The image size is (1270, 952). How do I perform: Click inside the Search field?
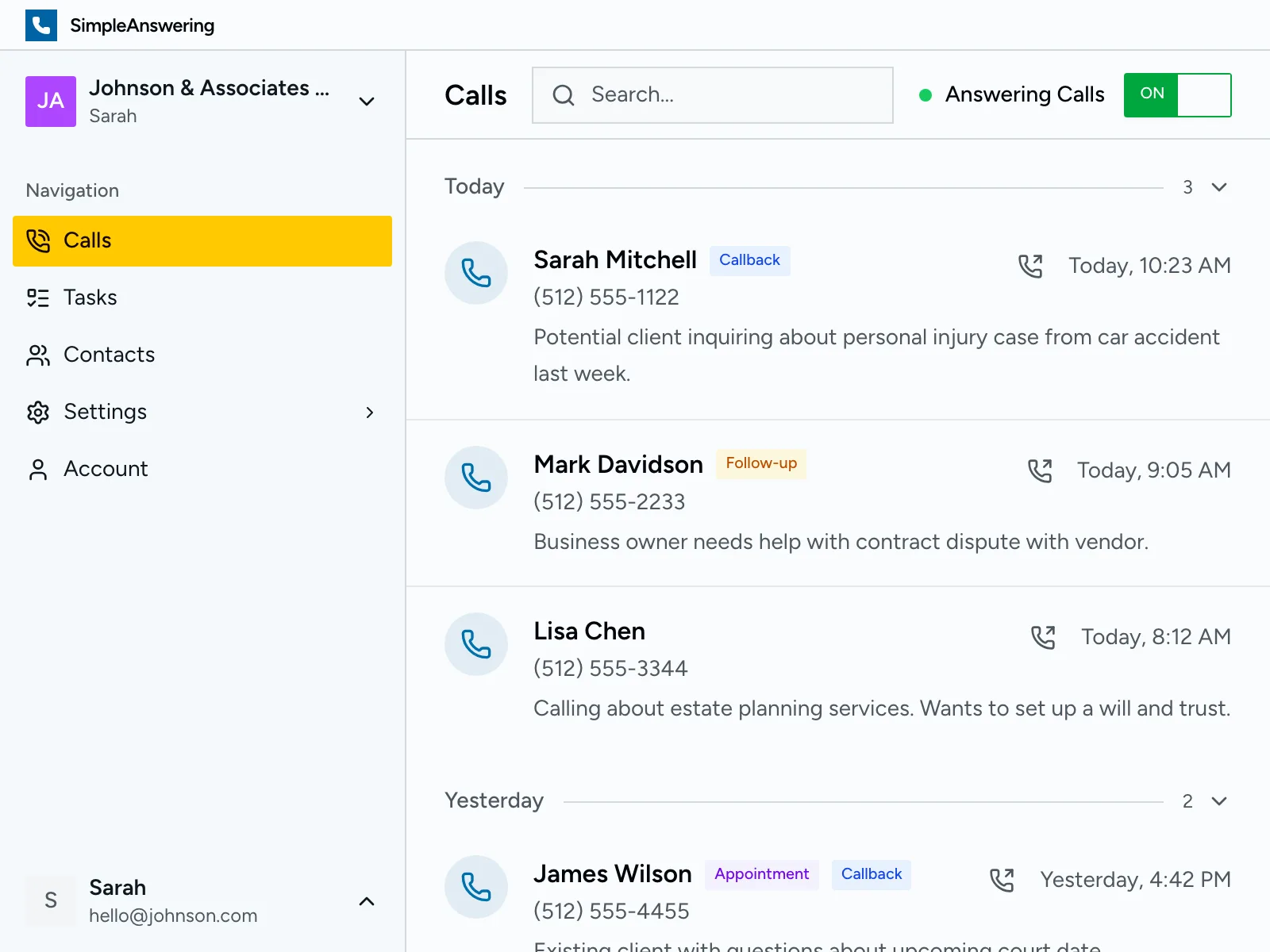point(714,94)
